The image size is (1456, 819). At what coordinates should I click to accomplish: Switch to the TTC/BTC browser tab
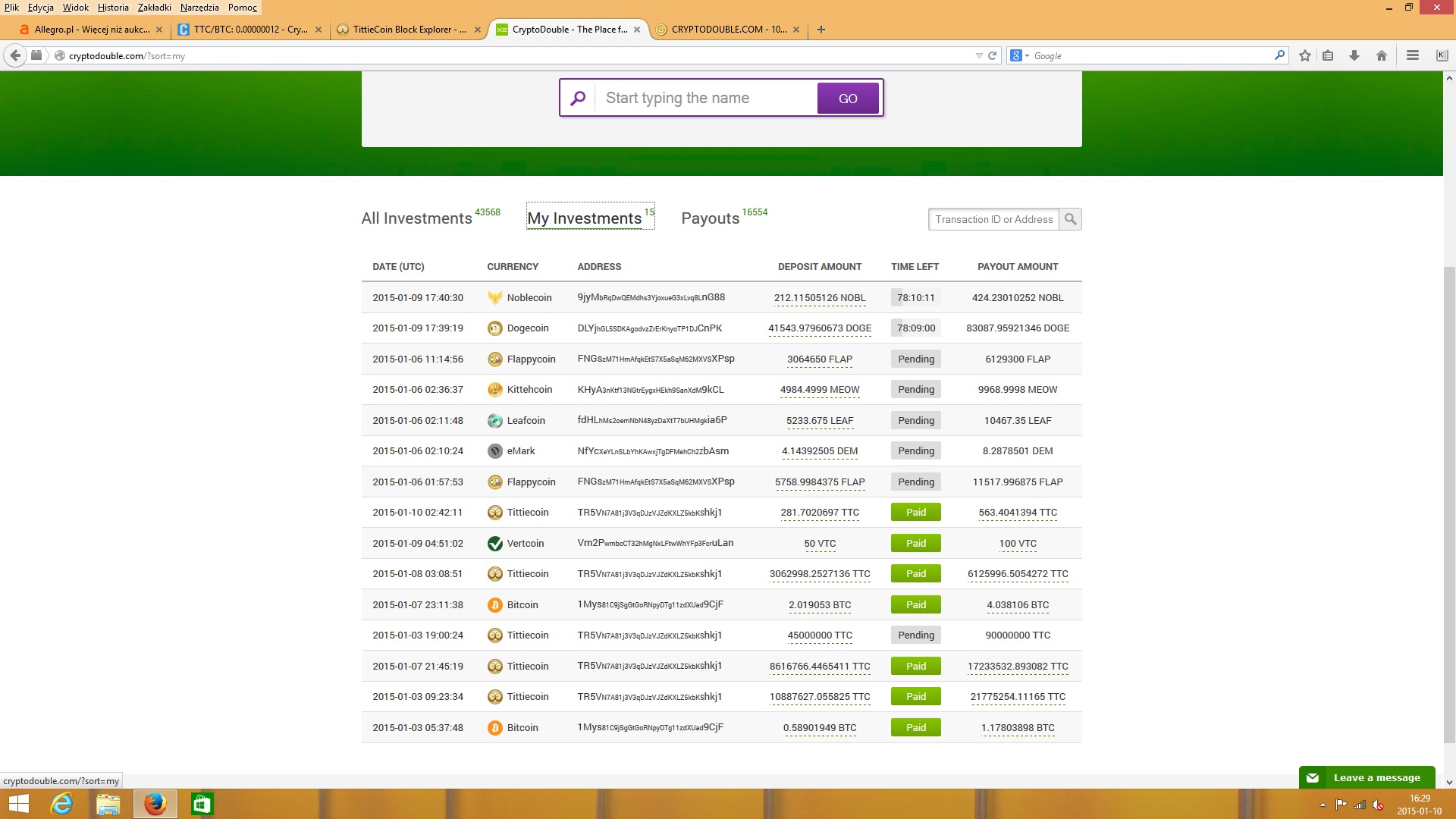249,30
